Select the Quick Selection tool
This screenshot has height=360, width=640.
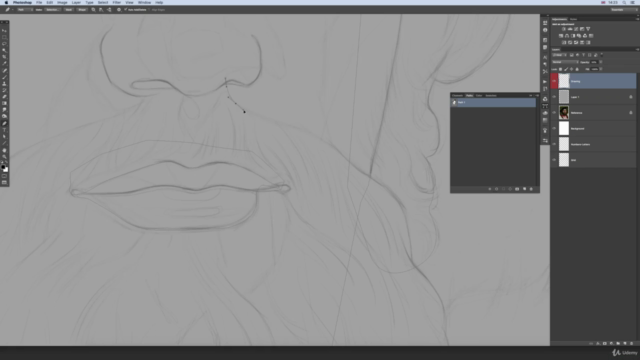tap(4, 50)
